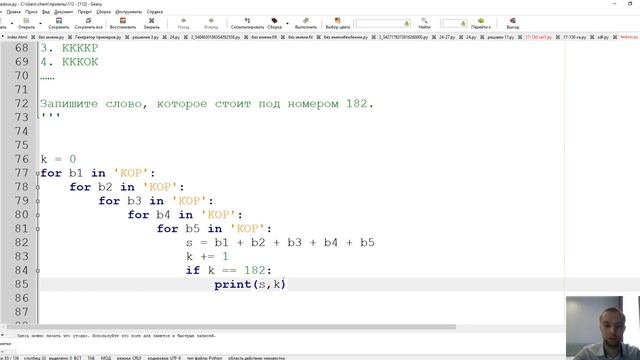Screen dimensions: 640x360
Task: Click the text 'Запишите слово, которое стоит под номером 182.'
Action: tap(207, 104)
